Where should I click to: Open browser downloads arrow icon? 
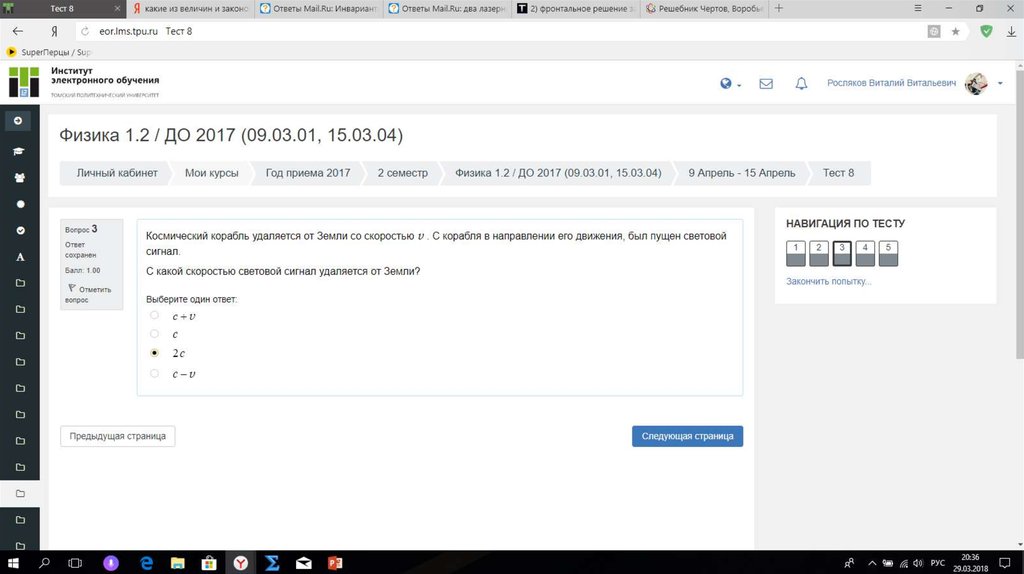pos(1011,31)
